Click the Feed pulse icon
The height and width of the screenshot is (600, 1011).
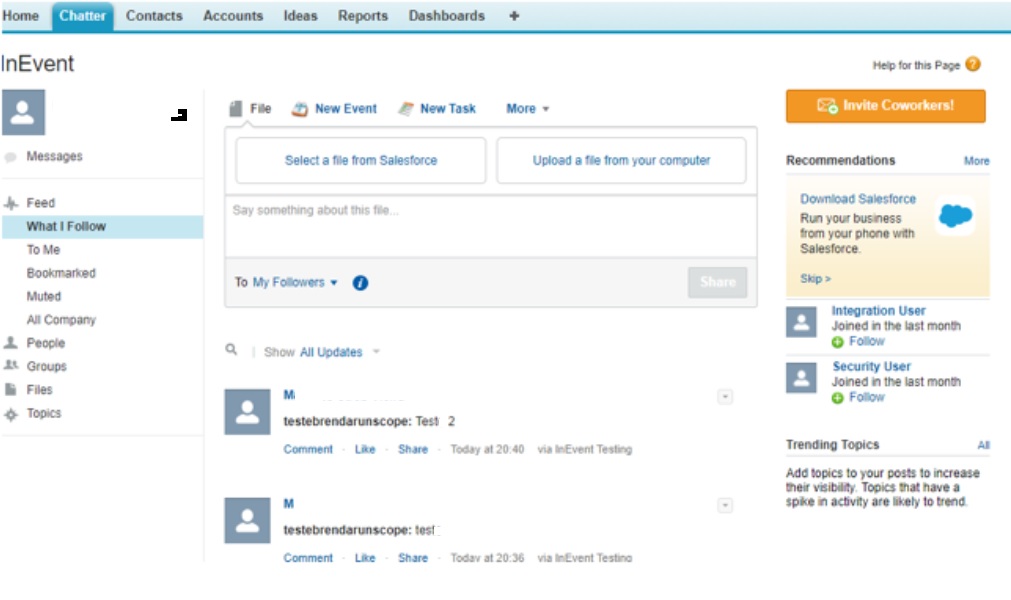(11, 203)
